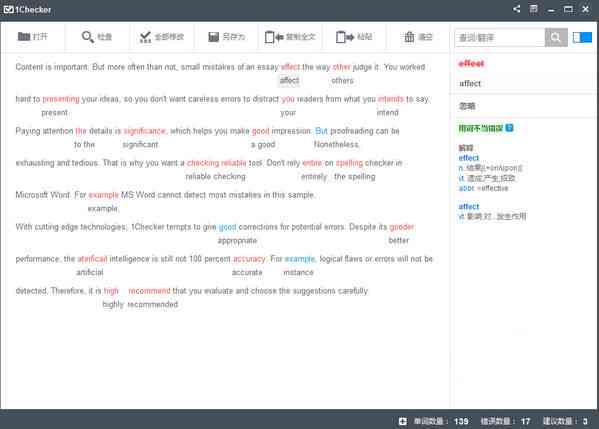
Task: Open the title bar menu icon beside share
Action: click(x=534, y=9)
